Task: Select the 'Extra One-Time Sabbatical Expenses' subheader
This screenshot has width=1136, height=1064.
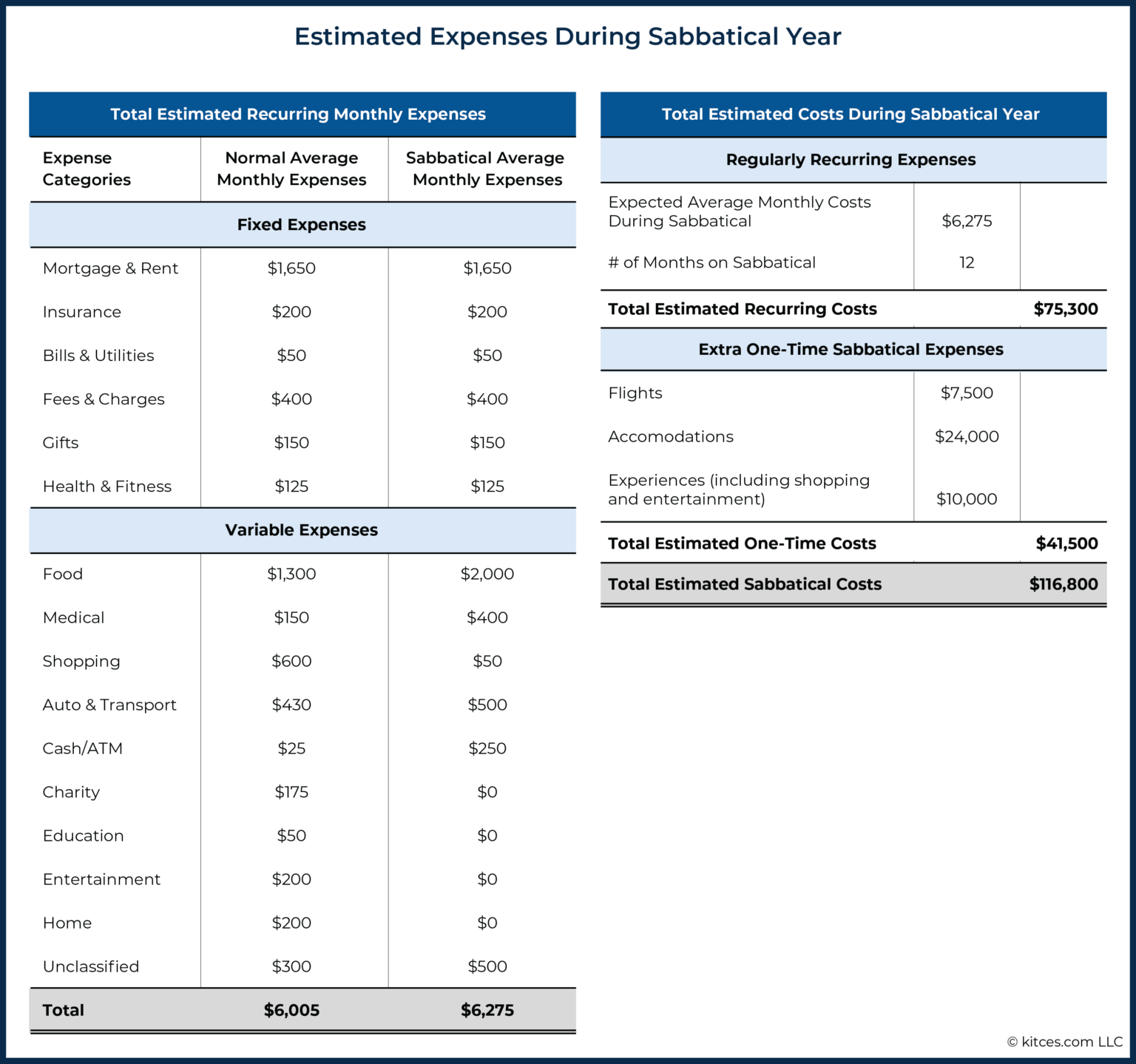Action: tap(851, 349)
